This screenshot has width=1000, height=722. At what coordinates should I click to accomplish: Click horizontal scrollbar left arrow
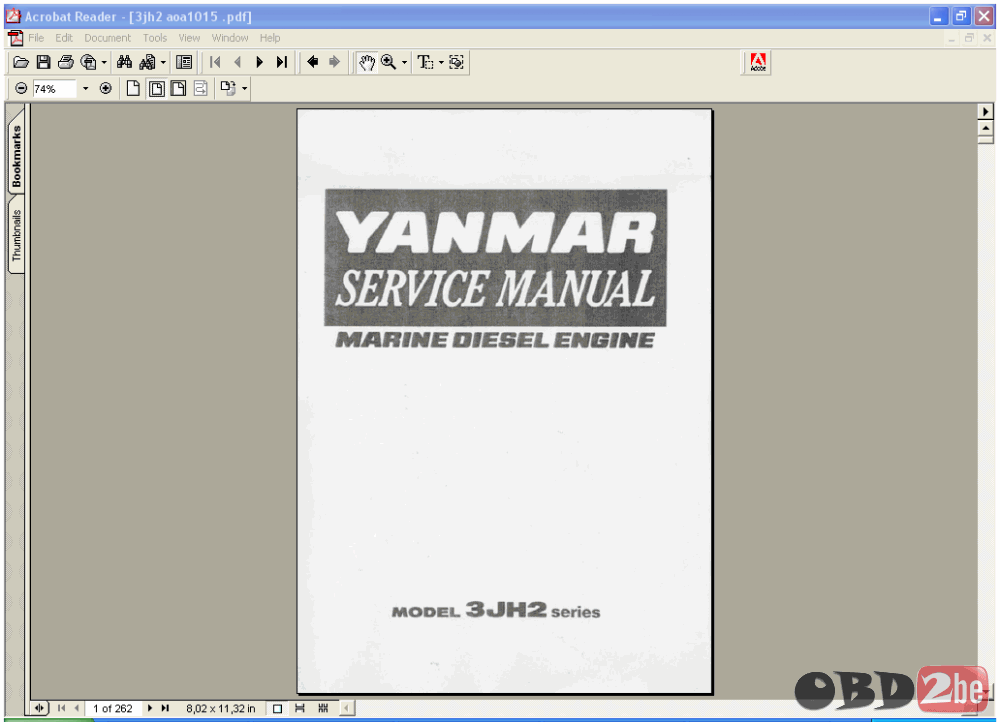click(x=347, y=708)
